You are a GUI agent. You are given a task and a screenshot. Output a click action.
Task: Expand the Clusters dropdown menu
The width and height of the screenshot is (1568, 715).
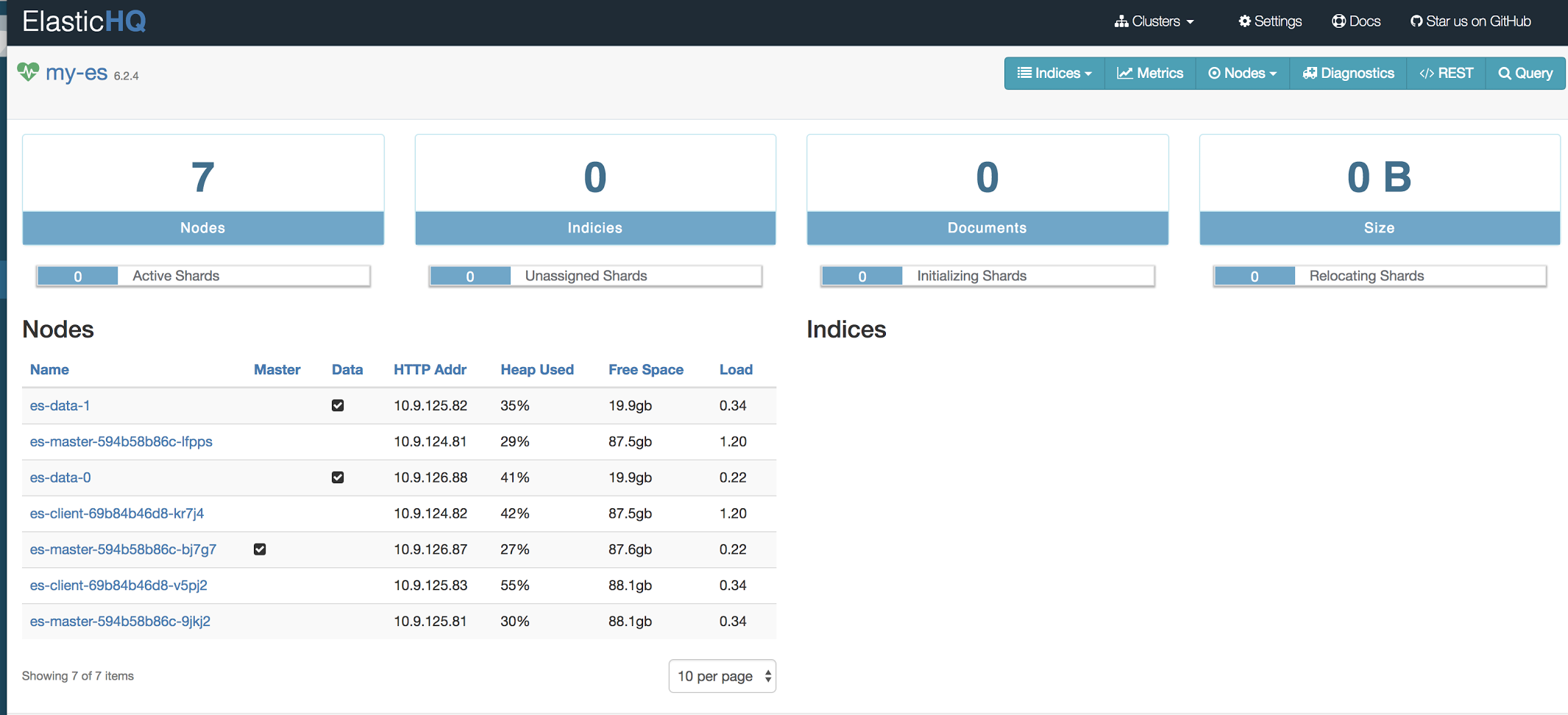(x=1154, y=21)
